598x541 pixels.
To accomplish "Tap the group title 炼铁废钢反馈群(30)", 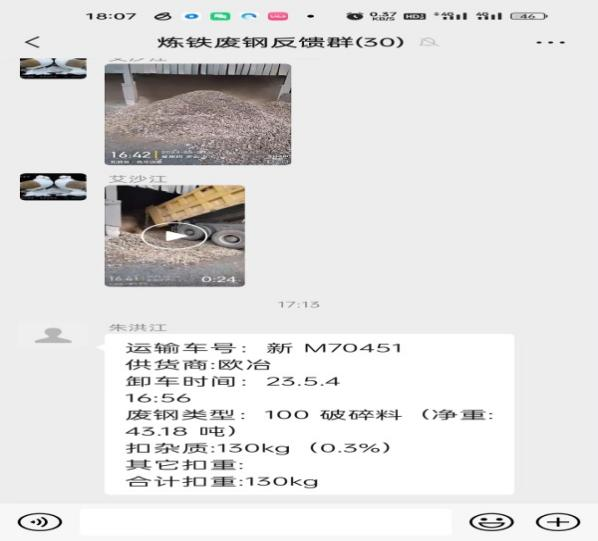I will (281, 42).
